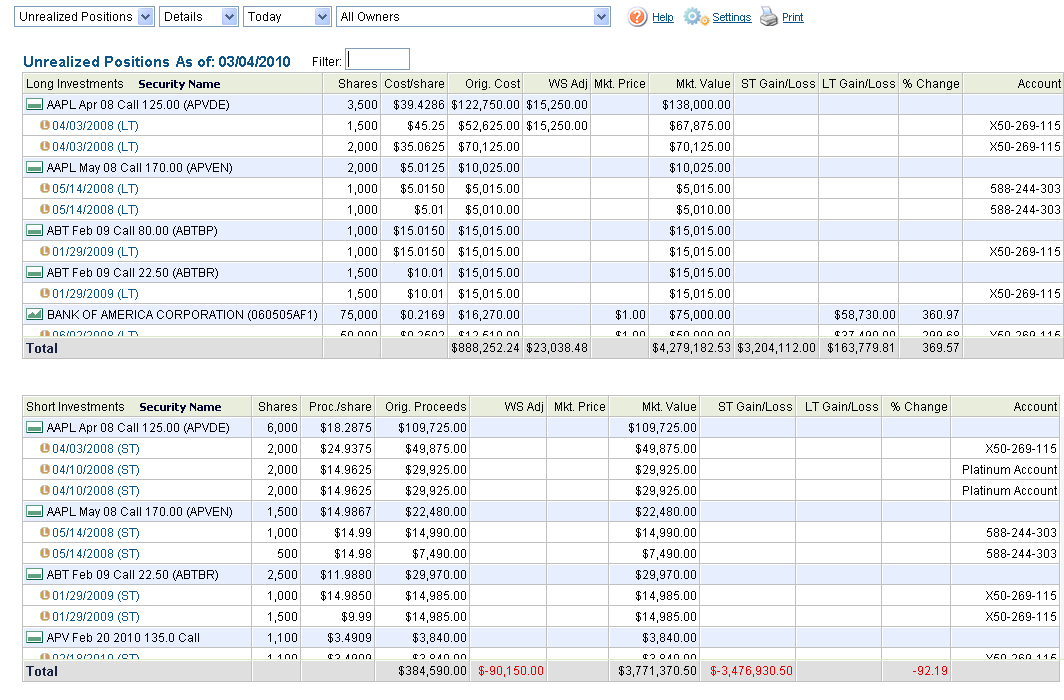Click the Print link

793,18
